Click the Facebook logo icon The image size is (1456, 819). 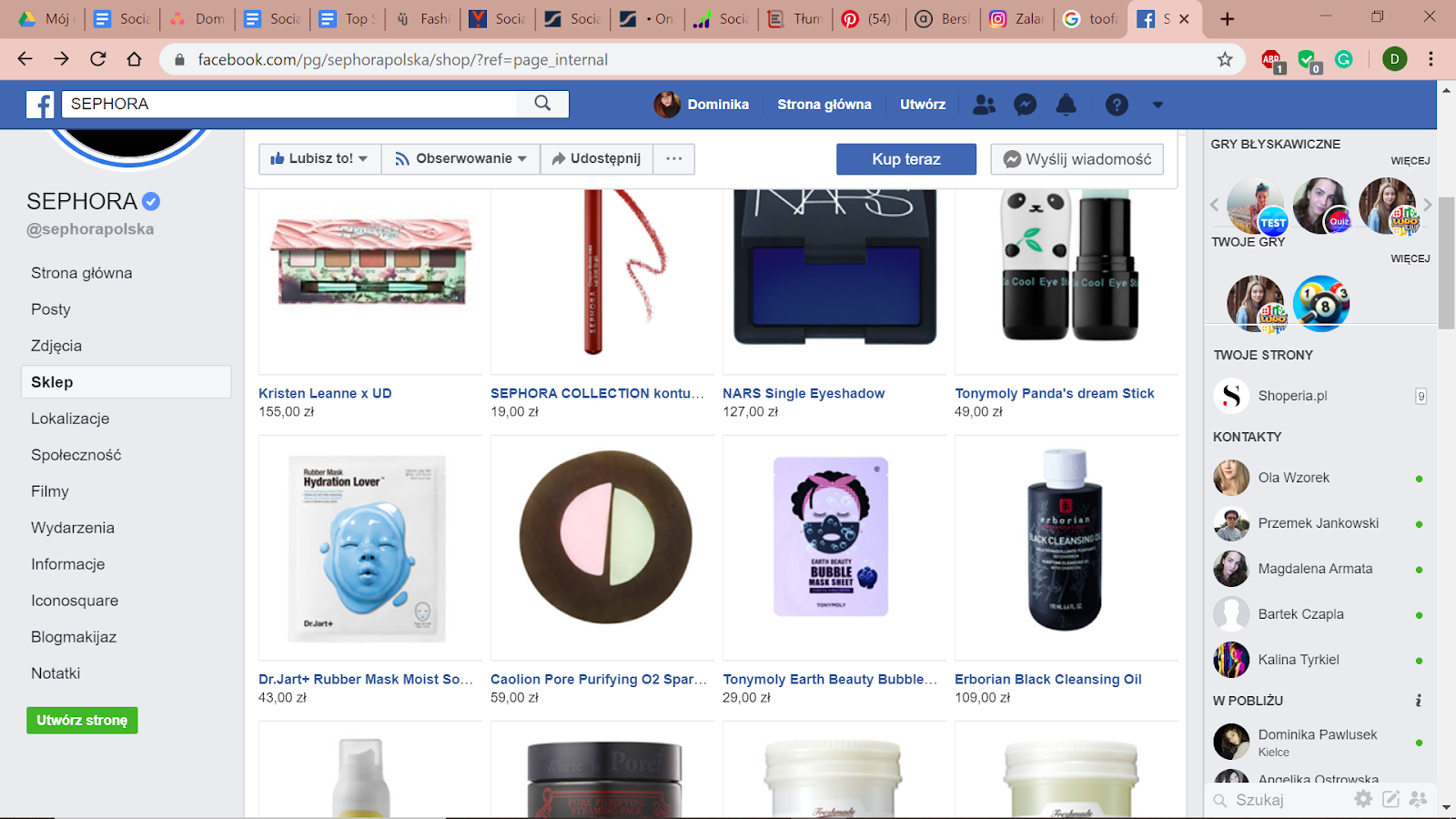coord(39,105)
